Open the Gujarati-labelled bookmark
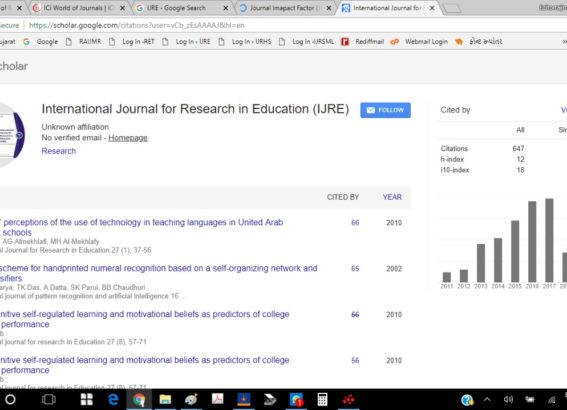The image size is (567, 410). [479, 42]
